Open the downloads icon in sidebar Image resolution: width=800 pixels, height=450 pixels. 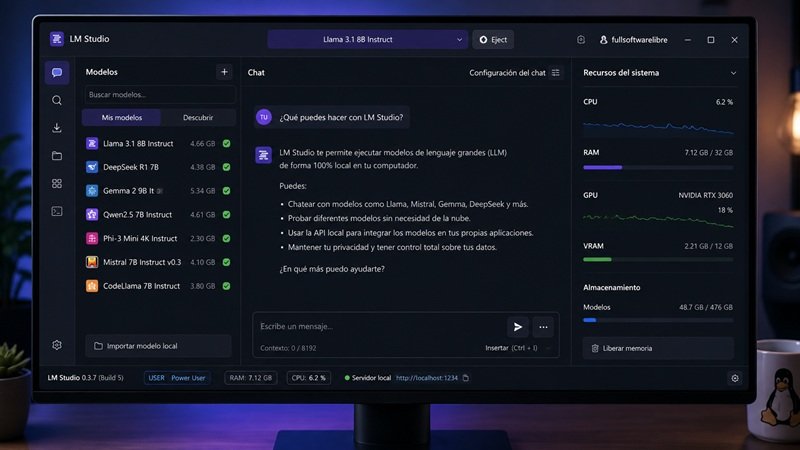(57, 128)
